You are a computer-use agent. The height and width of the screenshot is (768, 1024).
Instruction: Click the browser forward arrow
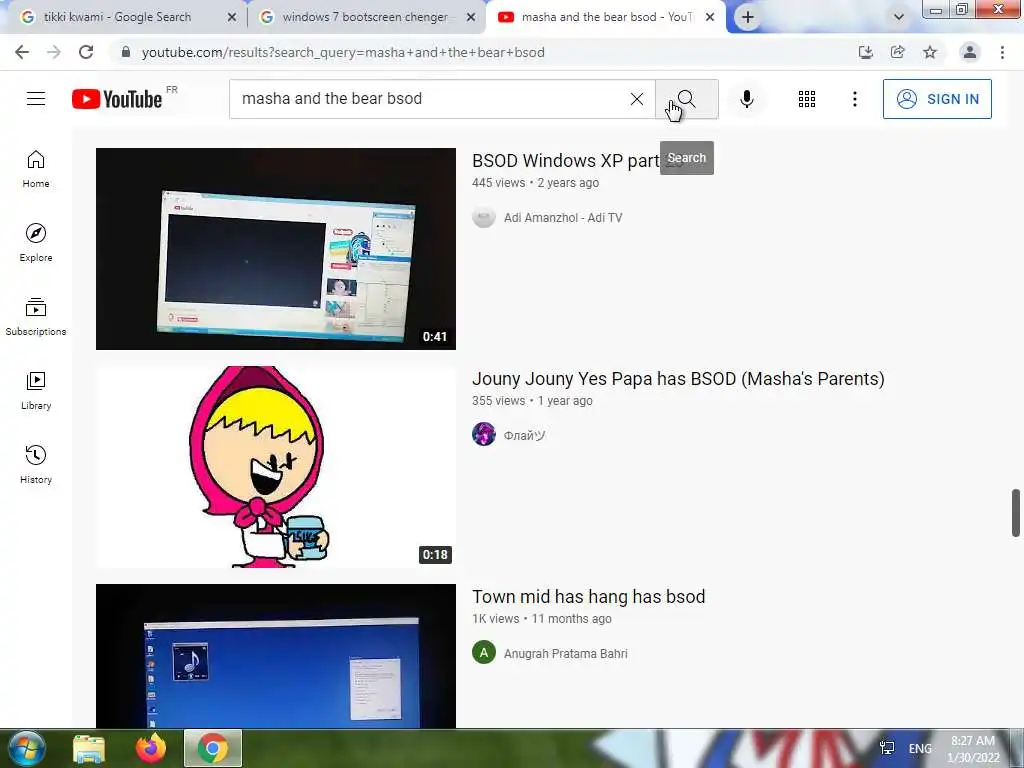[x=54, y=52]
